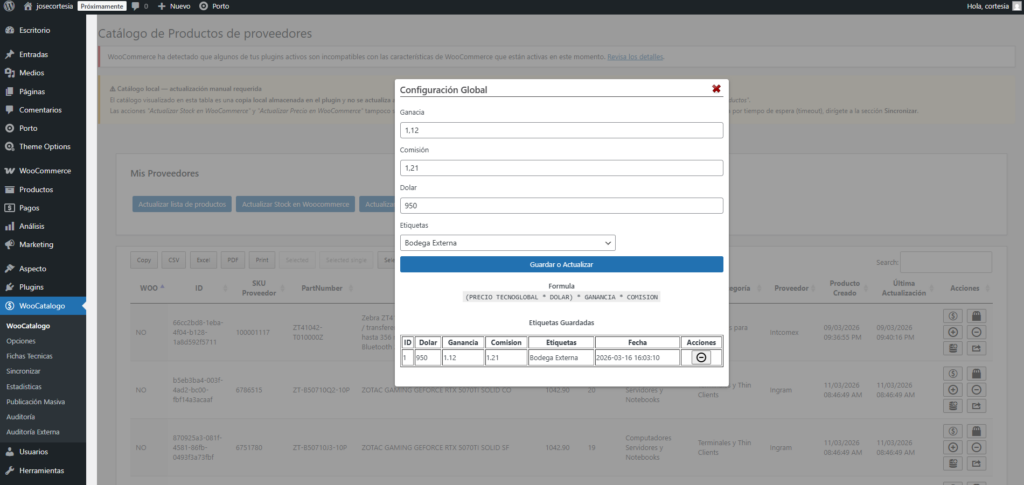The height and width of the screenshot is (485, 1024).
Task: Focus the Comisión input field
Action: (561, 168)
